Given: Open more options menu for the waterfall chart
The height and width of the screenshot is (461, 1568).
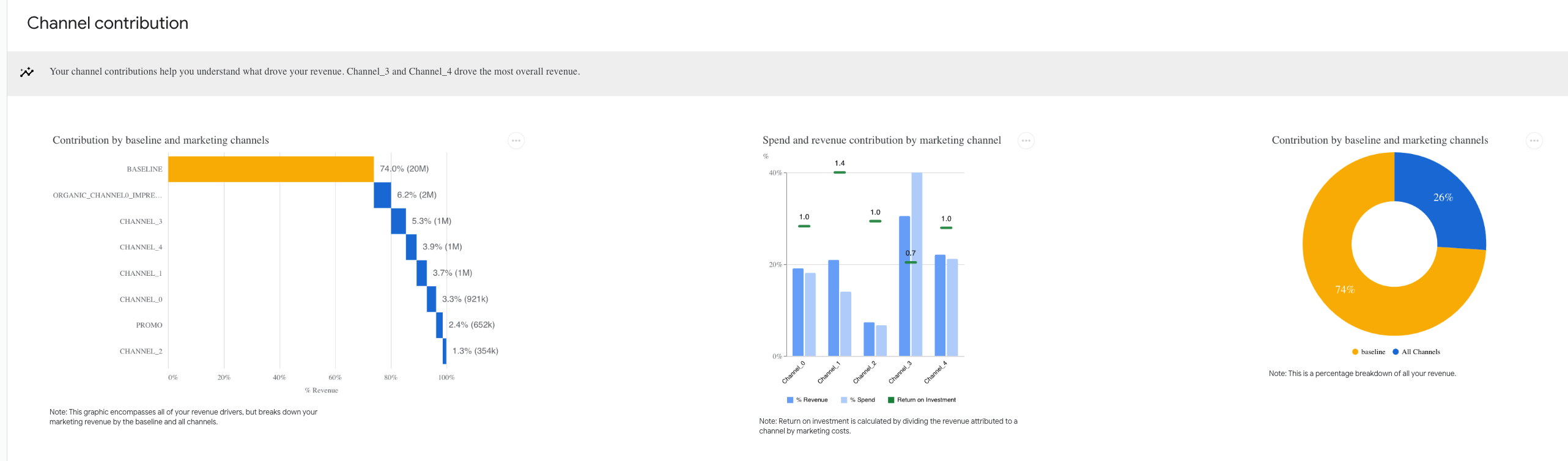Looking at the screenshot, I should [516, 141].
